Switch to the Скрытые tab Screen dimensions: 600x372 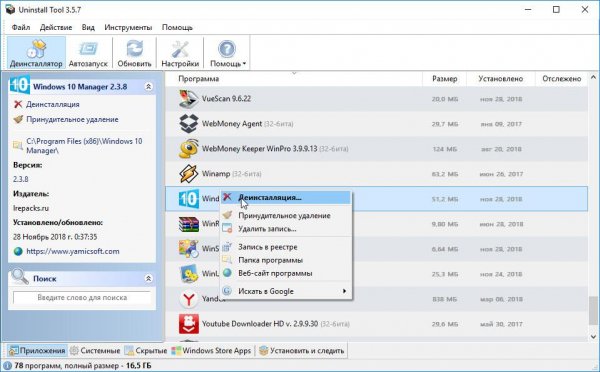tap(146, 351)
